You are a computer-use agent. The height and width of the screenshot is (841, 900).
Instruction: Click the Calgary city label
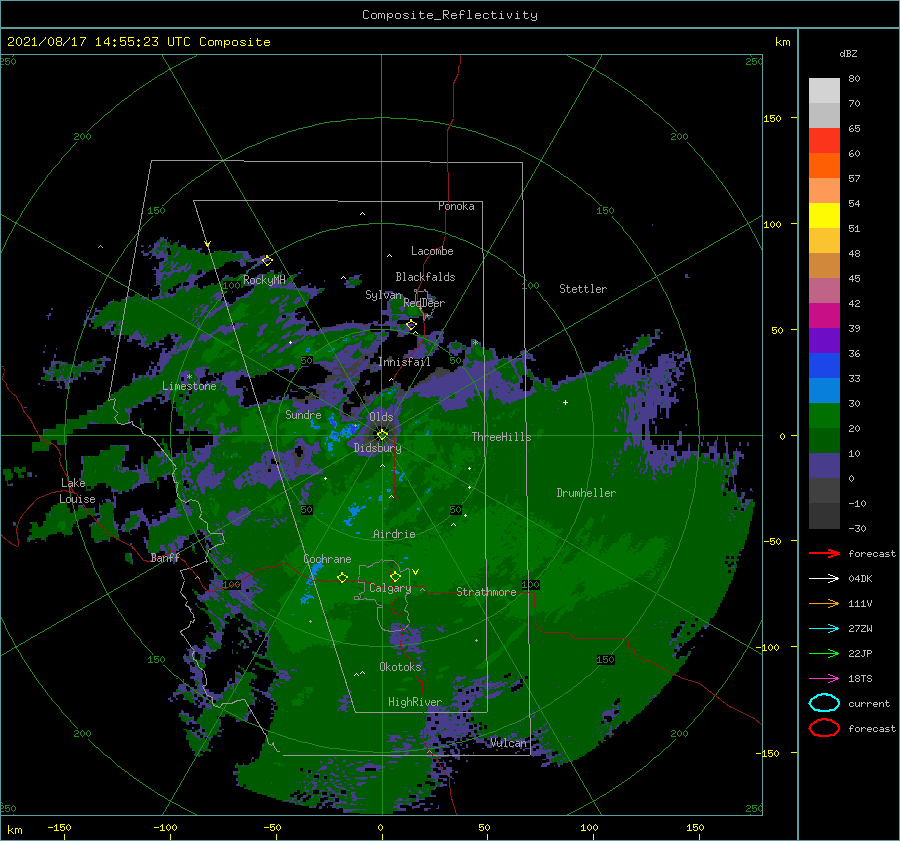tap(390, 588)
